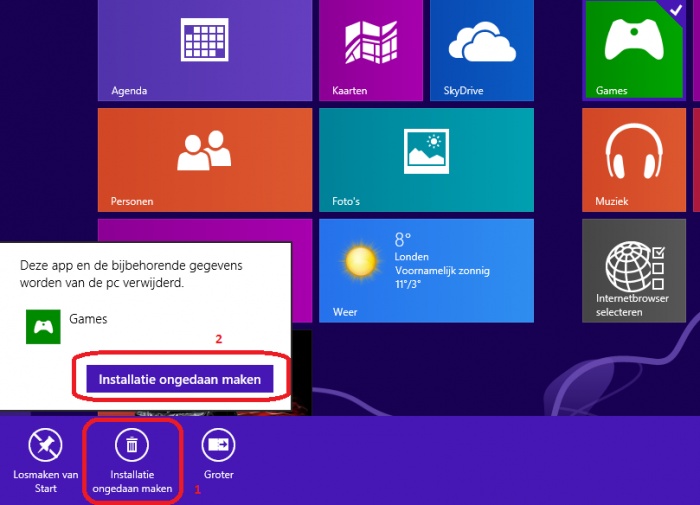Image resolution: width=700 pixels, height=505 pixels.
Task: Click the "Londen" text on the weather tile
Action: [x=412, y=257]
